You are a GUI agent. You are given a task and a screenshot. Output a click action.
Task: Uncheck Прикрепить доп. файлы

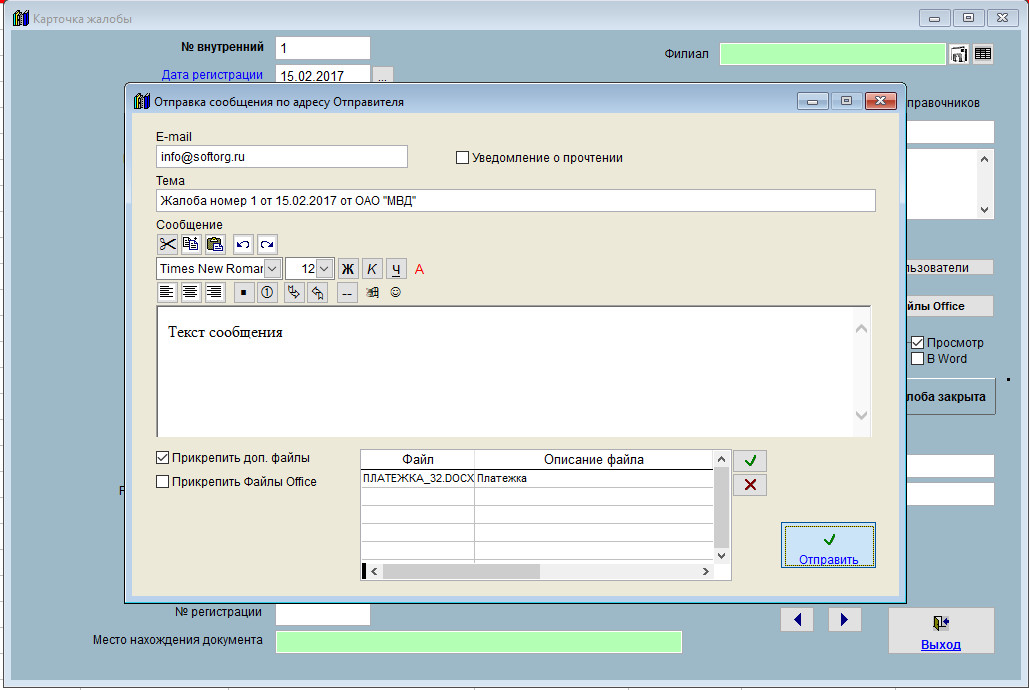tap(163, 458)
